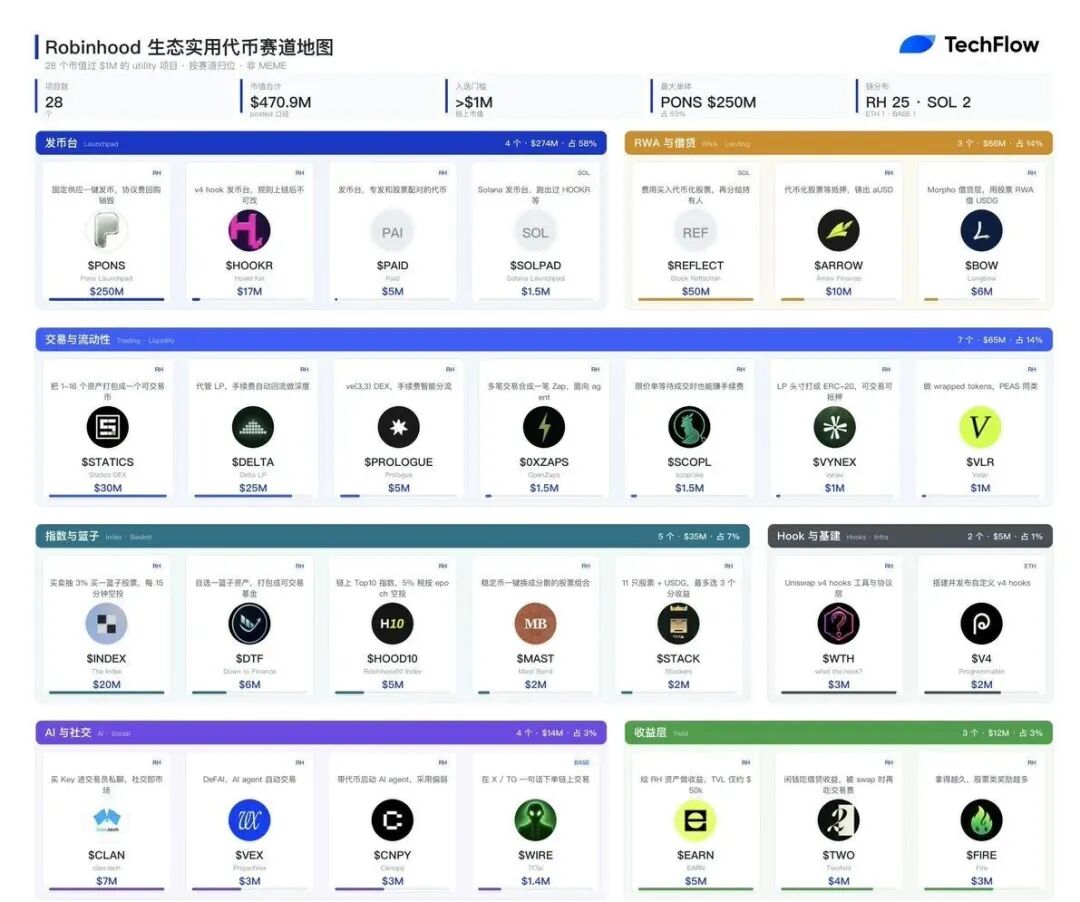The height and width of the screenshot is (902, 1080).
Task: Click the $PONS market cap bar
Action: [x=106, y=300]
